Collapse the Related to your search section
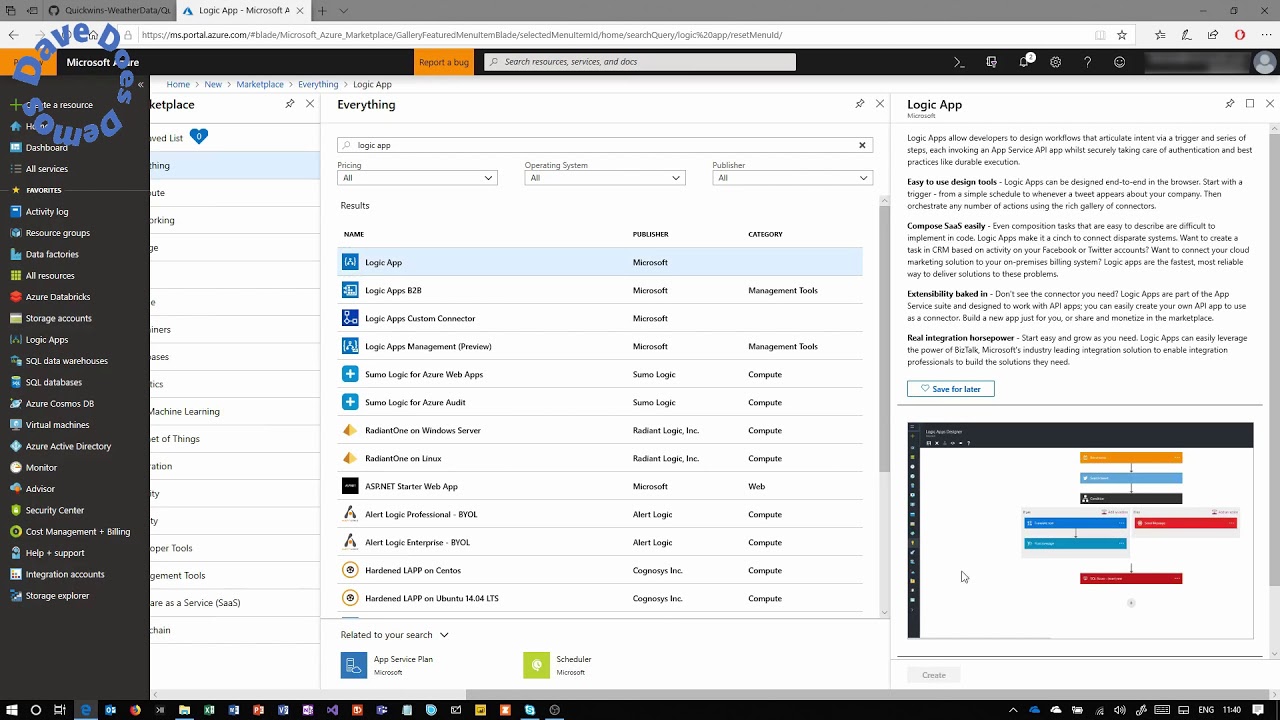1280x720 pixels. pyautogui.click(x=444, y=635)
